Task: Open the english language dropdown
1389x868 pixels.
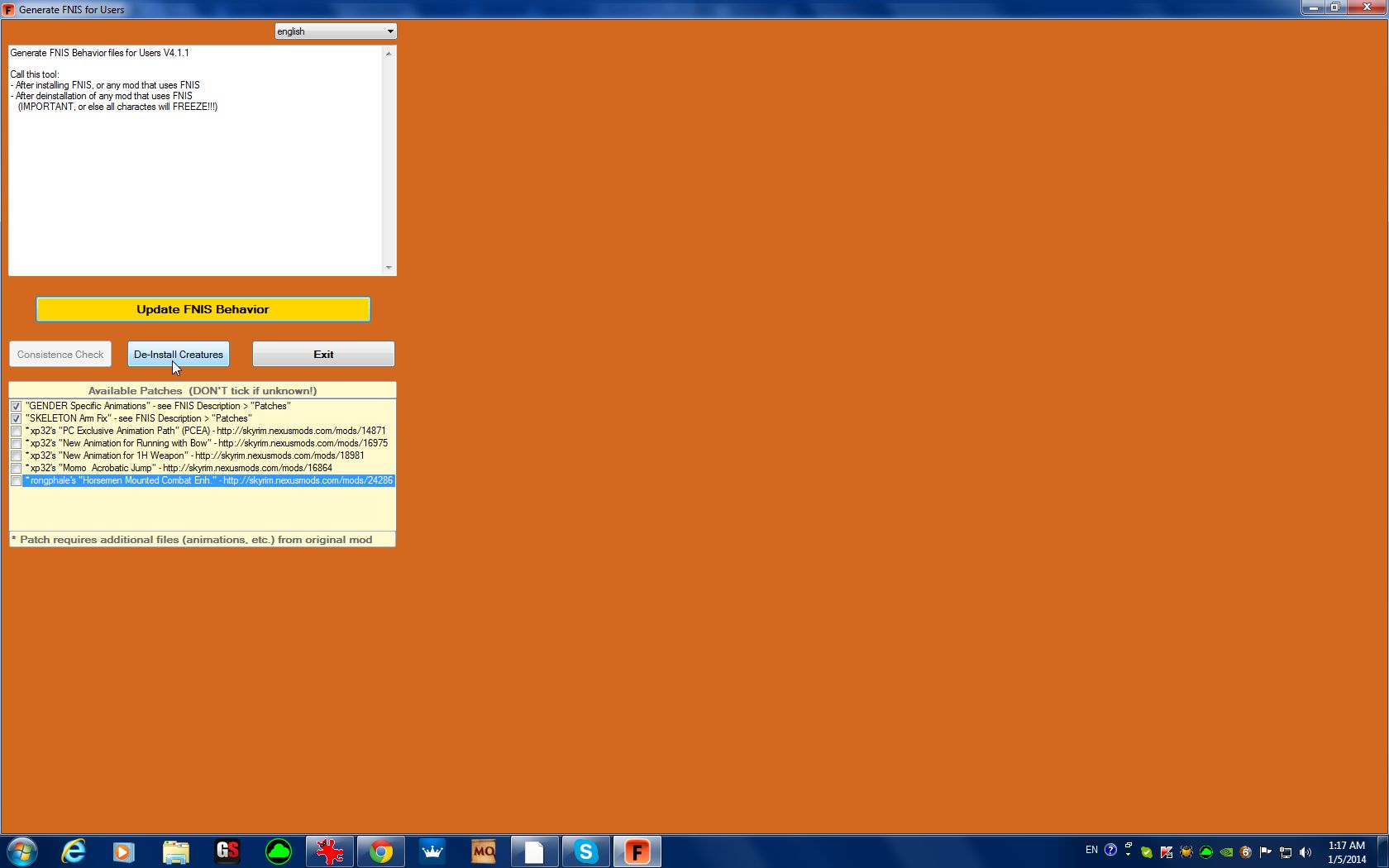Action: (336, 31)
